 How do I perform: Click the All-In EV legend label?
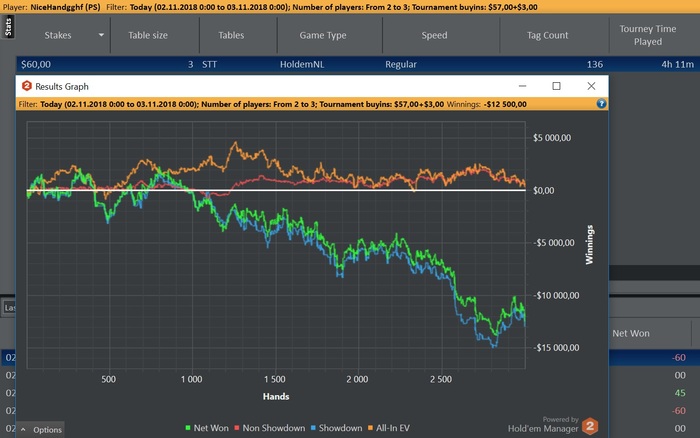(x=392, y=428)
